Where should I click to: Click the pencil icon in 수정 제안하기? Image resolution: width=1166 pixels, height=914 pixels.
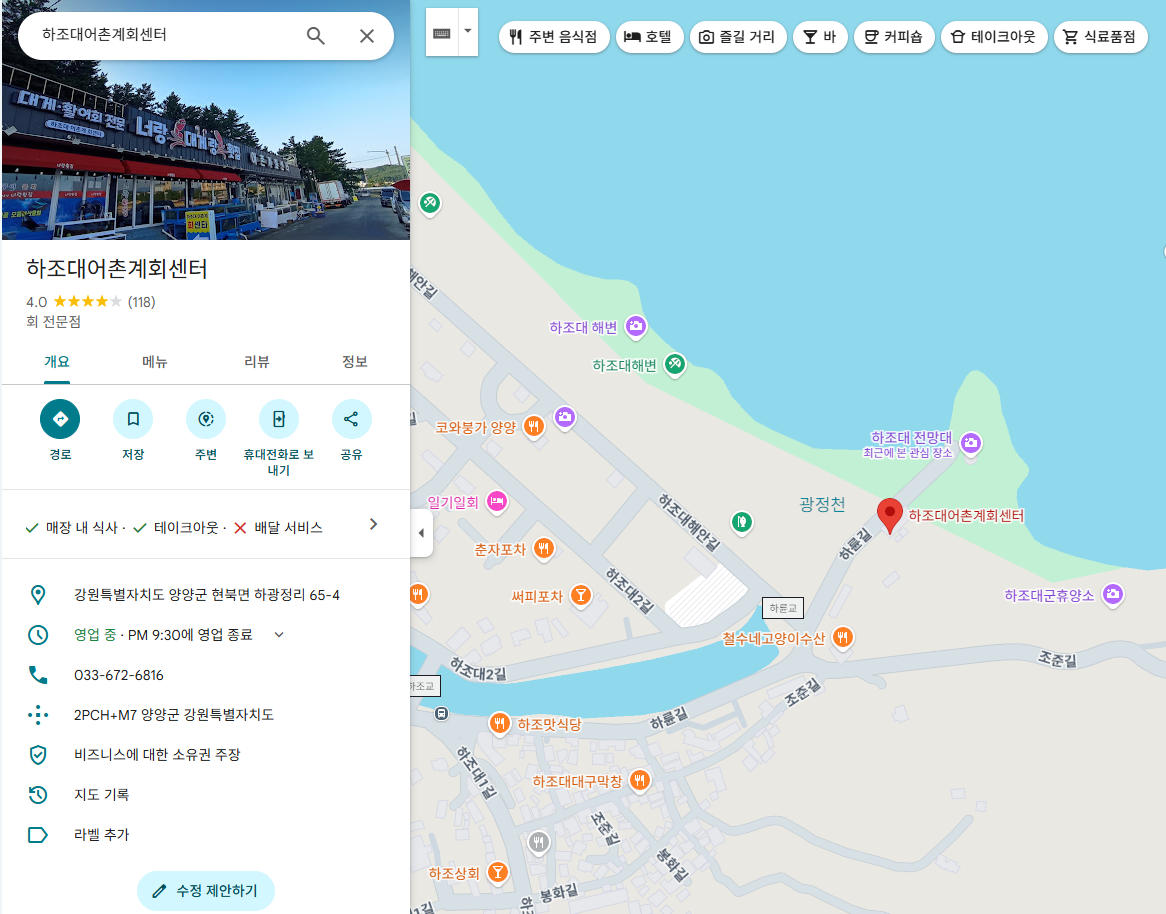point(159,891)
